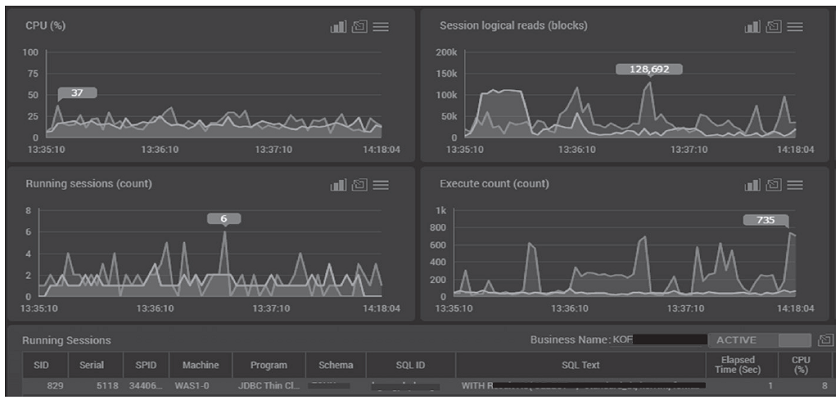
Task: Open Session logical reads panel options menu
Action: (794, 27)
